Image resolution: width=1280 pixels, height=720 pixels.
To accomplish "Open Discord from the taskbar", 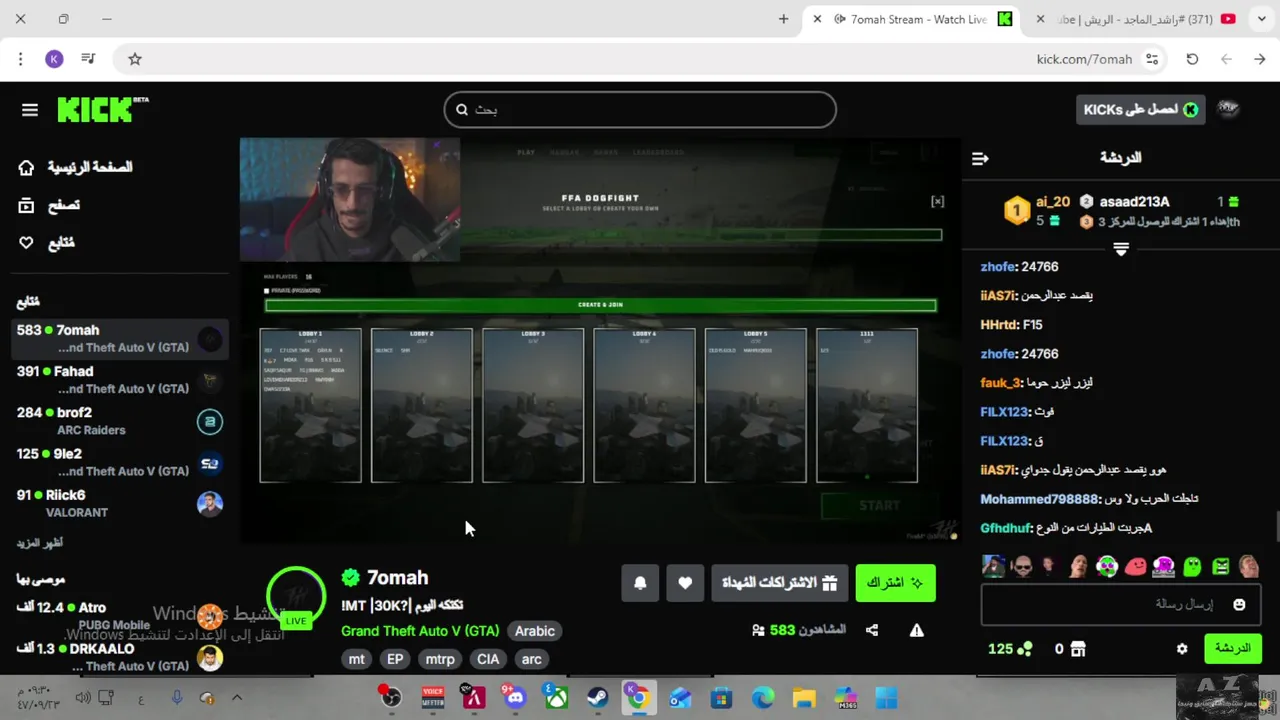I will pos(515,697).
